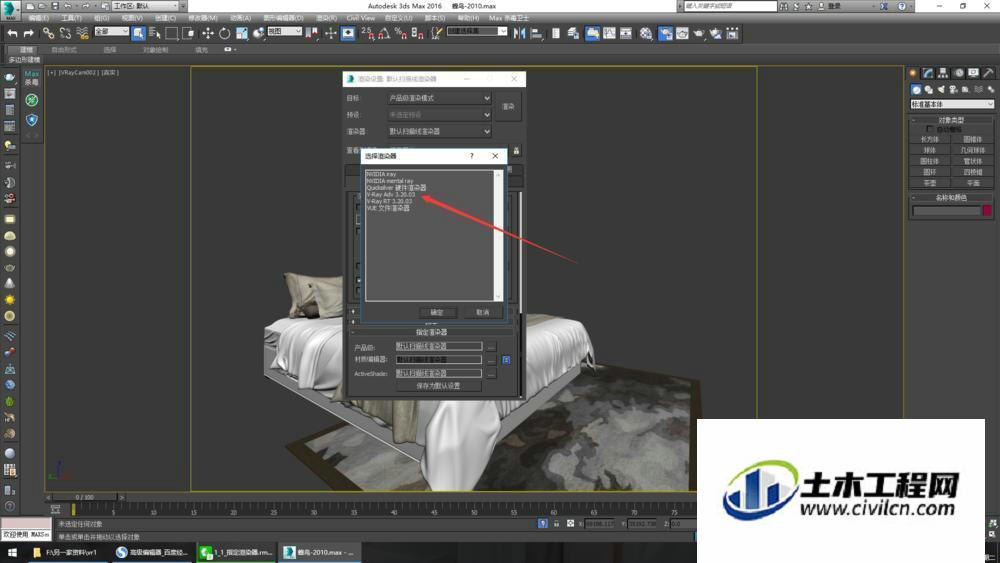This screenshot has height=563, width=1000.
Task: Click the Bind to Space Warp tool
Action: point(82,33)
